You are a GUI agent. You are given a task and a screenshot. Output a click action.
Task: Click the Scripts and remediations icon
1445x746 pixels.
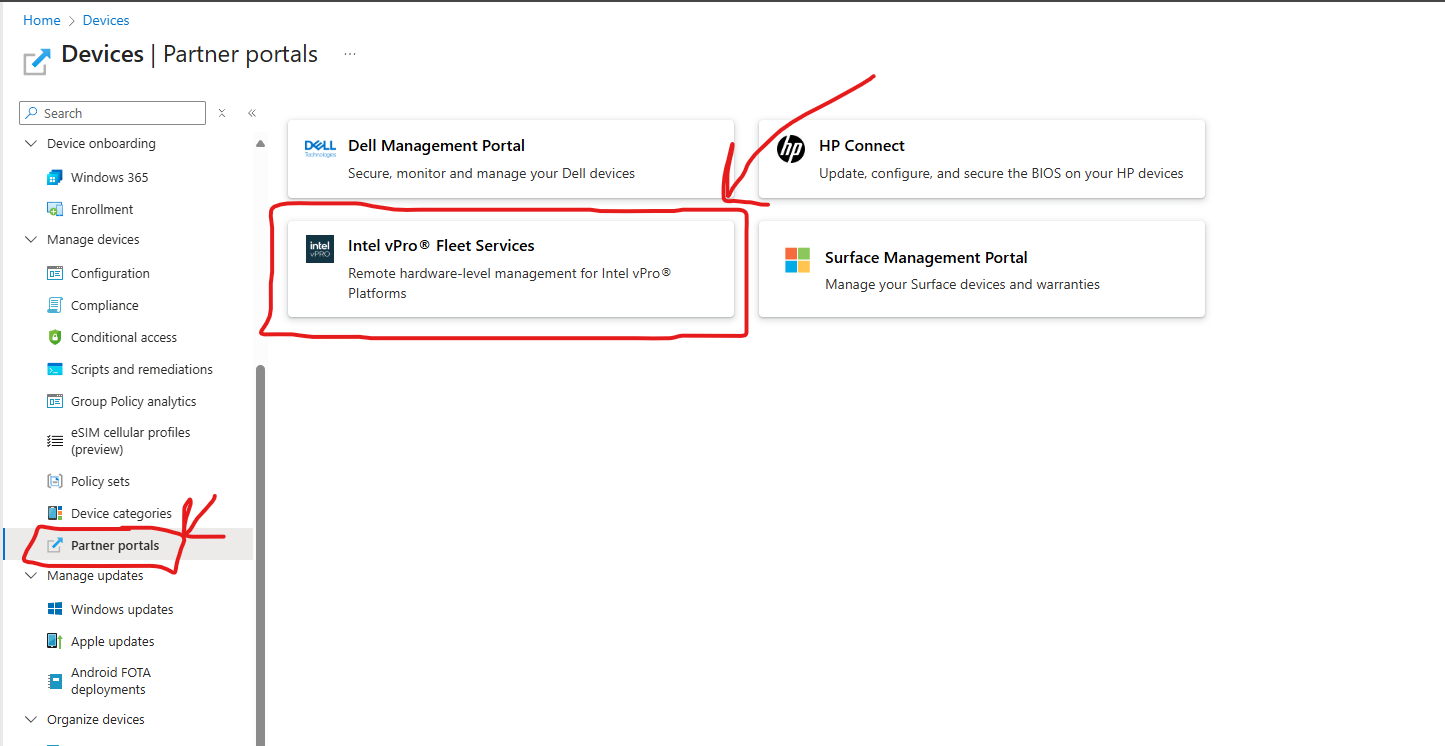tap(55, 369)
